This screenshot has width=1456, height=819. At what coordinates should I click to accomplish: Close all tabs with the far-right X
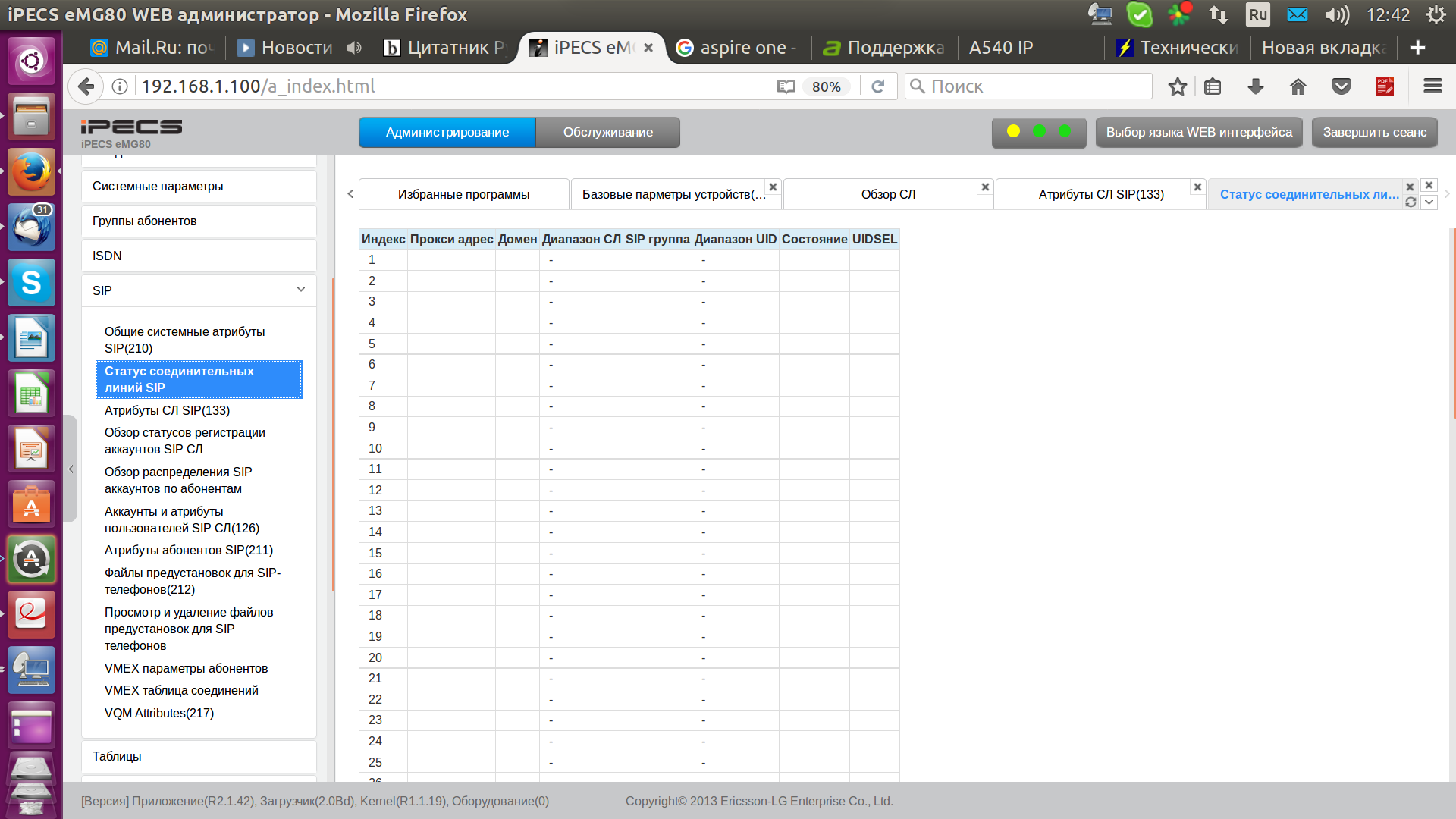[x=1429, y=185]
